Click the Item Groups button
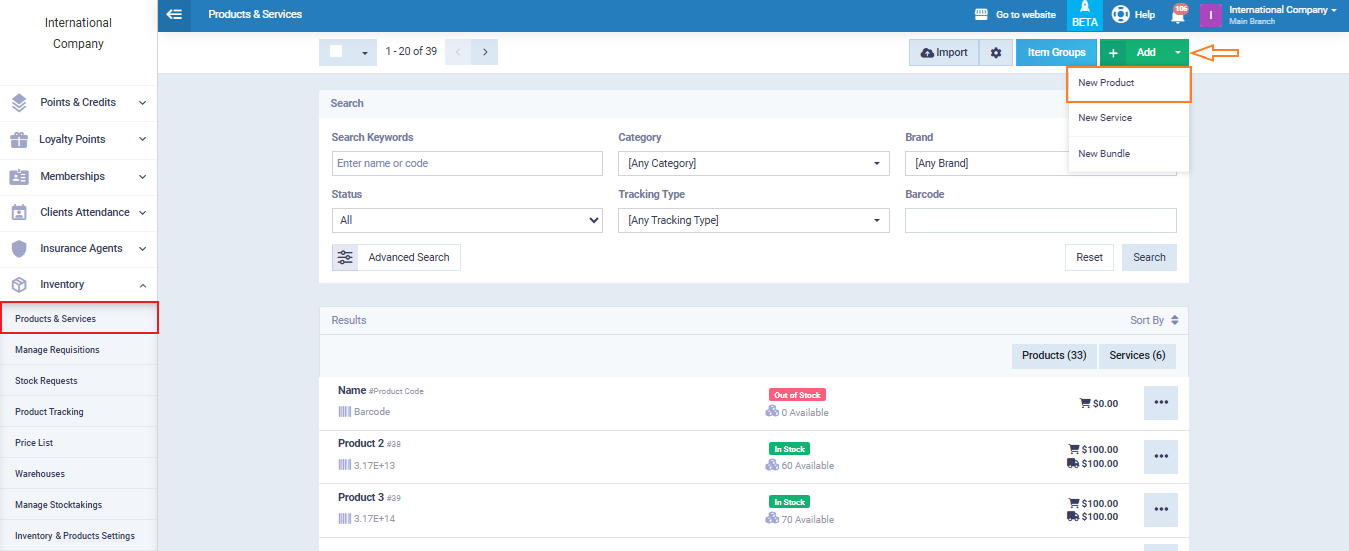Image resolution: width=1349 pixels, height=551 pixels. (1056, 53)
